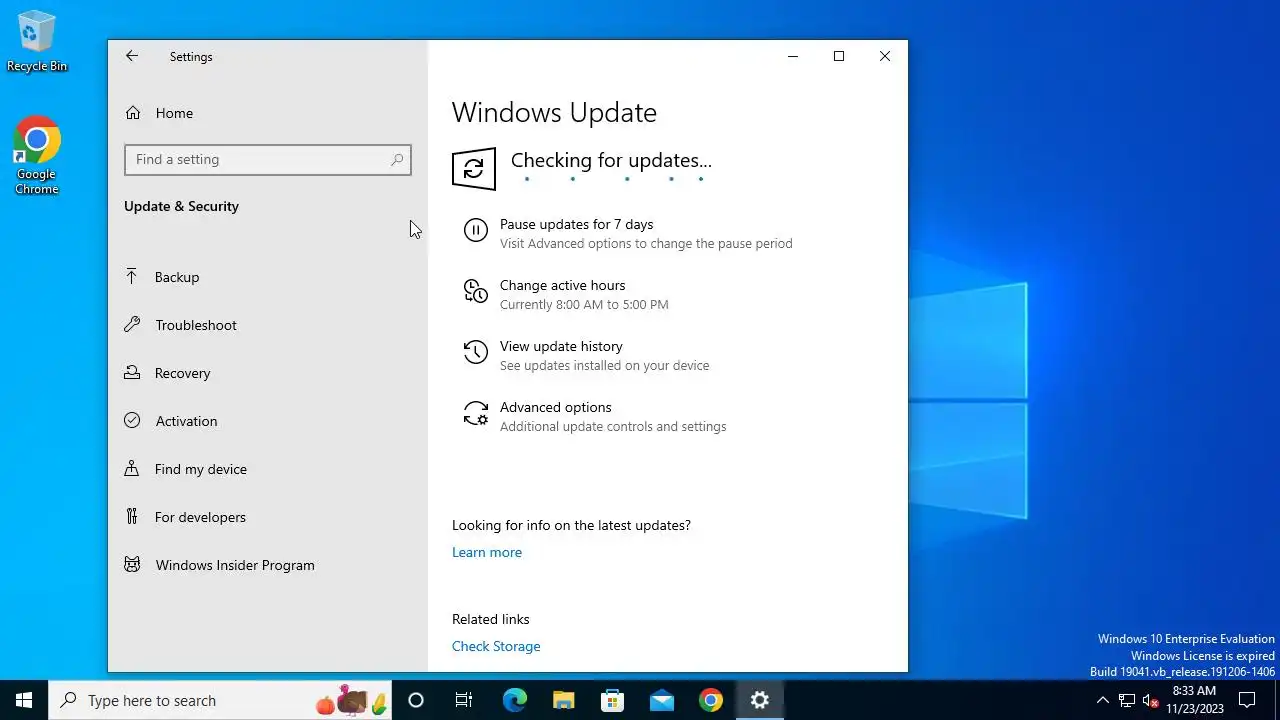The height and width of the screenshot is (720, 1280).
Task: Click the Backup arrow icon
Action: 132,277
